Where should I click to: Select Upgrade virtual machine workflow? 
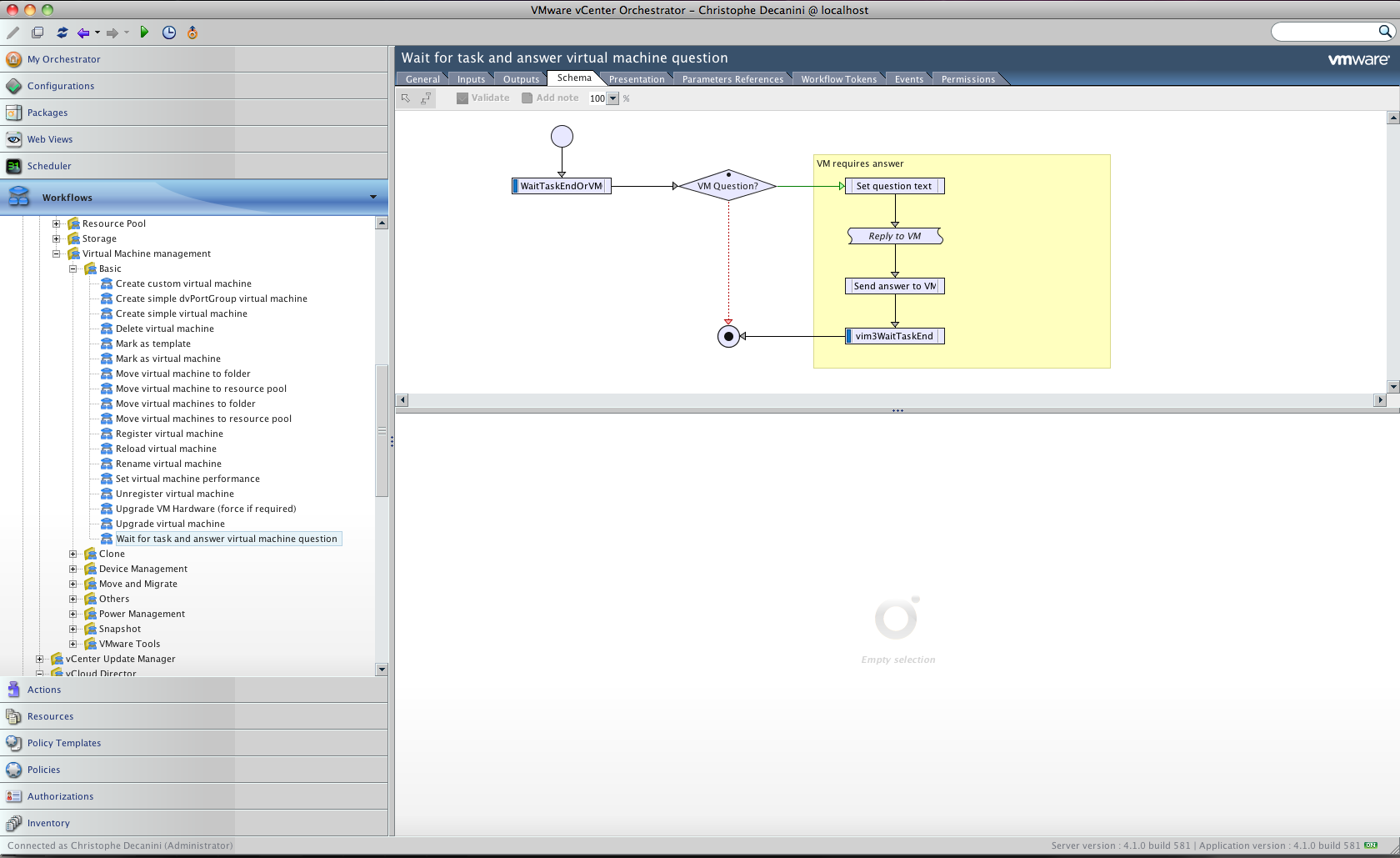[170, 524]
